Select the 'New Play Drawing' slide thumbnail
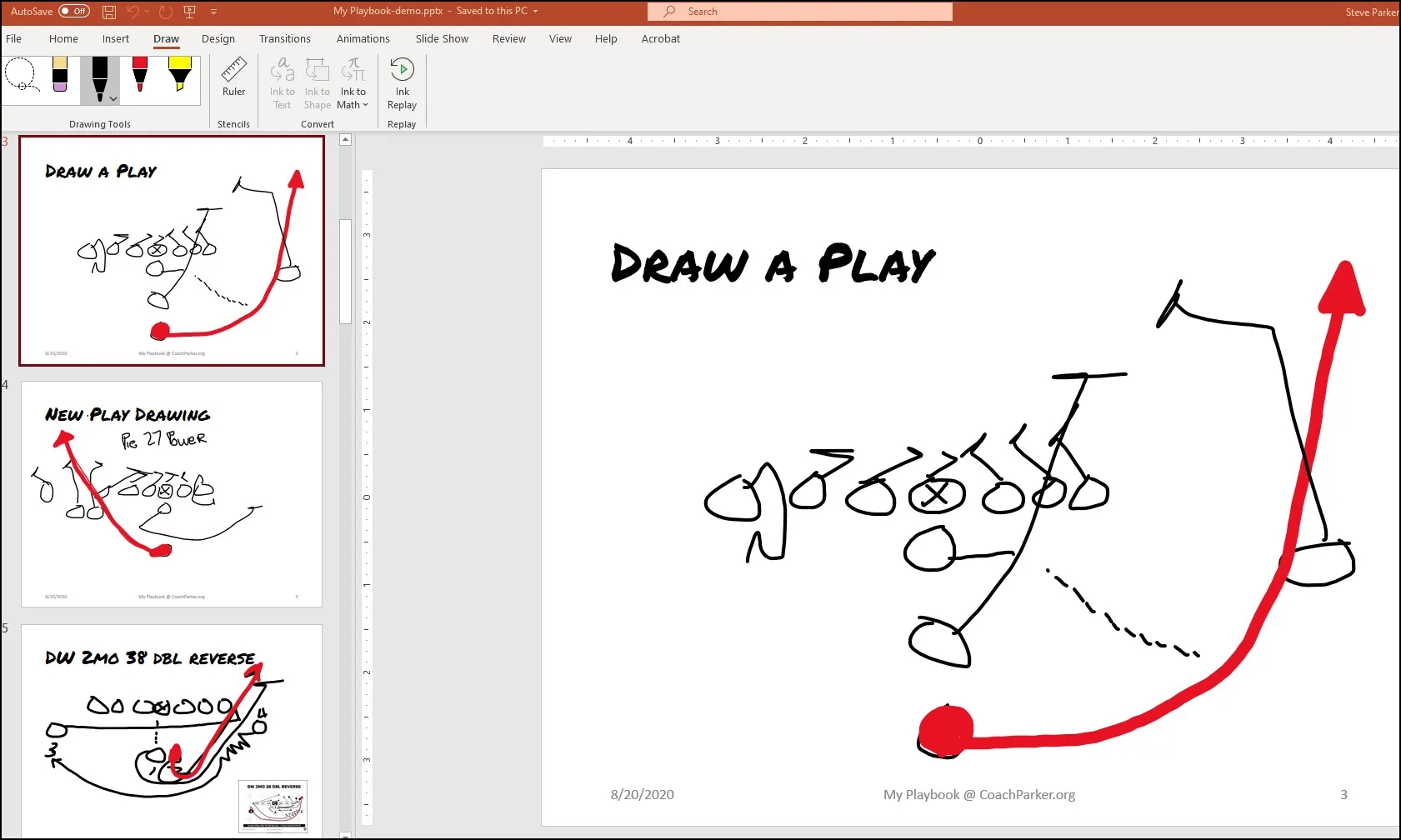This screenshot has height=840, width=1401. coord(172,494)
